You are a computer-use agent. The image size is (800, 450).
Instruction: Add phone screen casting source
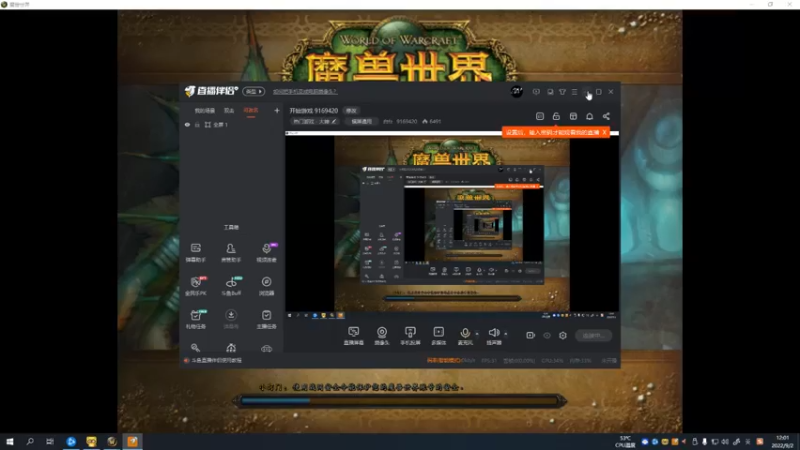410,336
